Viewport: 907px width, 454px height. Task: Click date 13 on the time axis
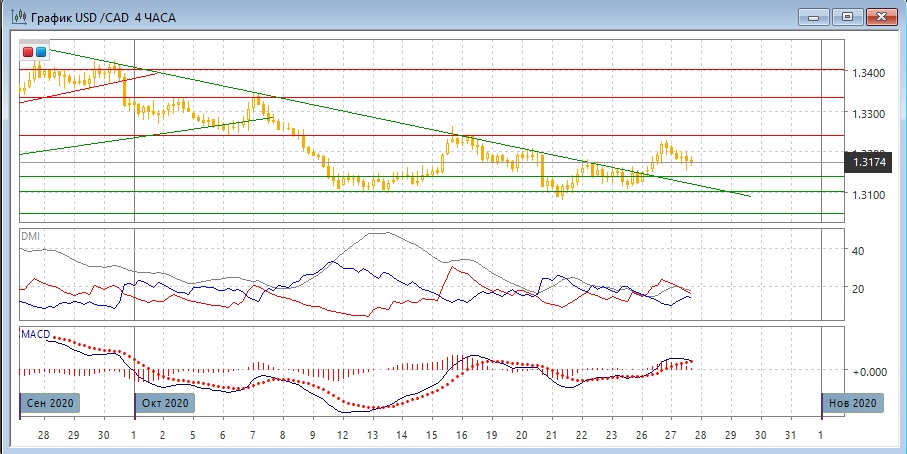(372, 435)
